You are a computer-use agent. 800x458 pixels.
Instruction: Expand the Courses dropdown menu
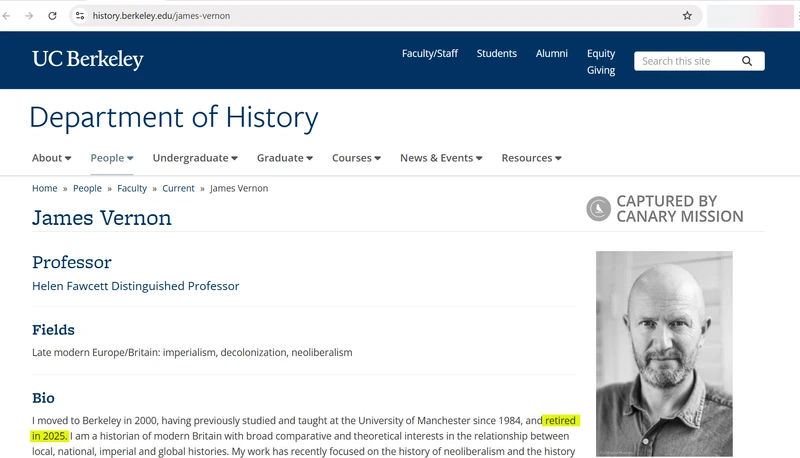(356, 158)
